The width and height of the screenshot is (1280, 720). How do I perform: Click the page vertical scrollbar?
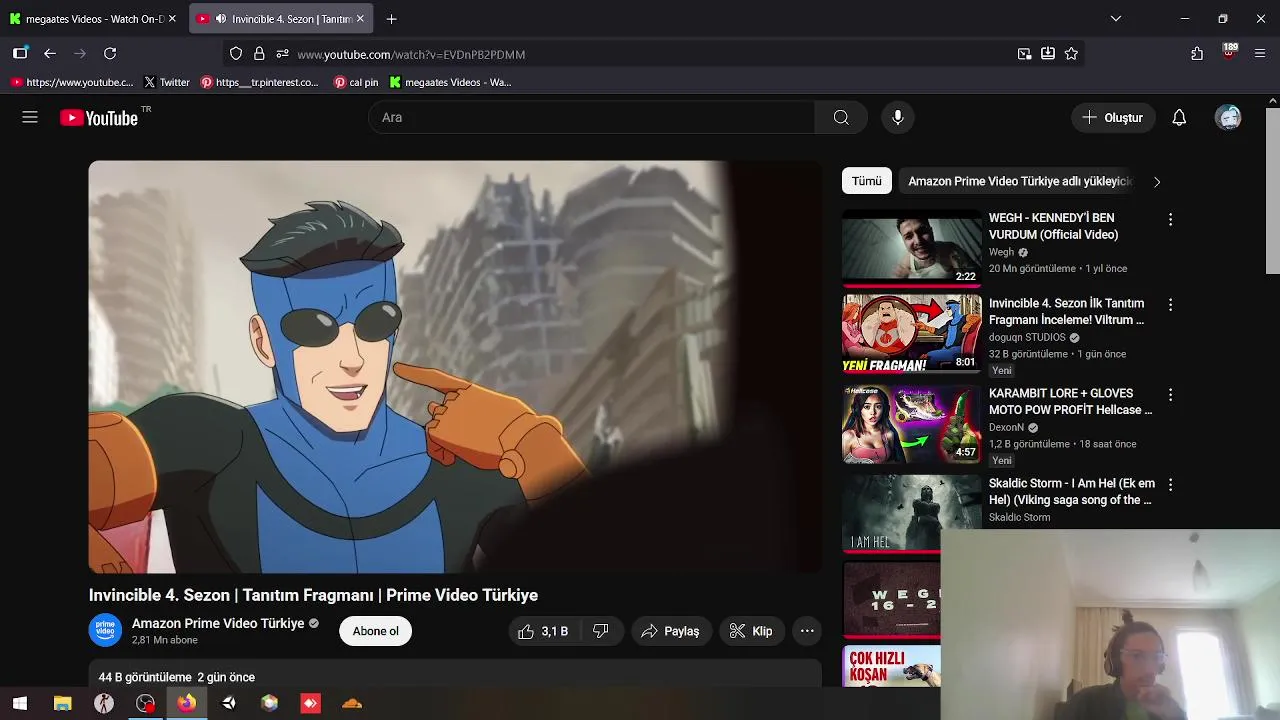point(1273,190)
